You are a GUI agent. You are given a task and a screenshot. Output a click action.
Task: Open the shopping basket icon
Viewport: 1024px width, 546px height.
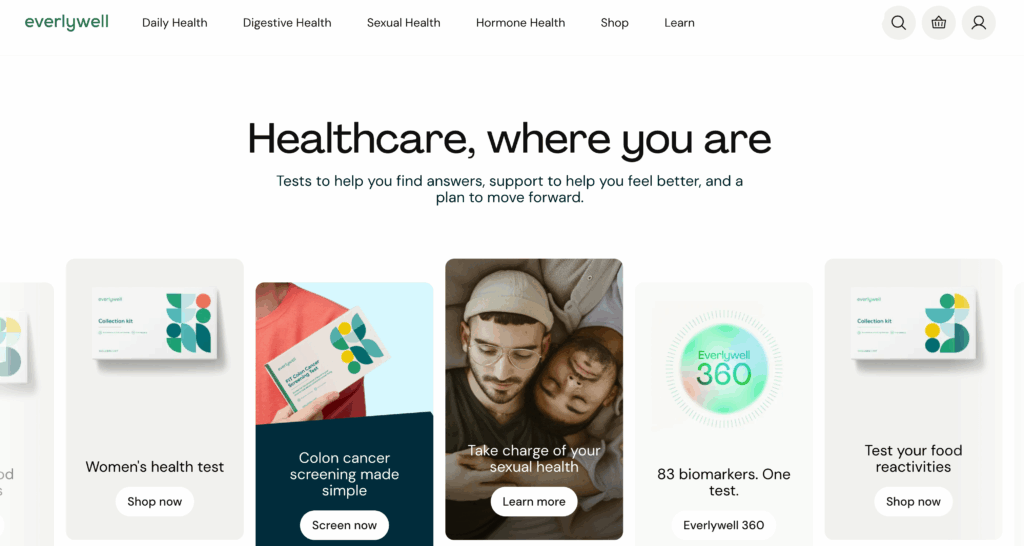pyautogui.click(x=938, y=23)
